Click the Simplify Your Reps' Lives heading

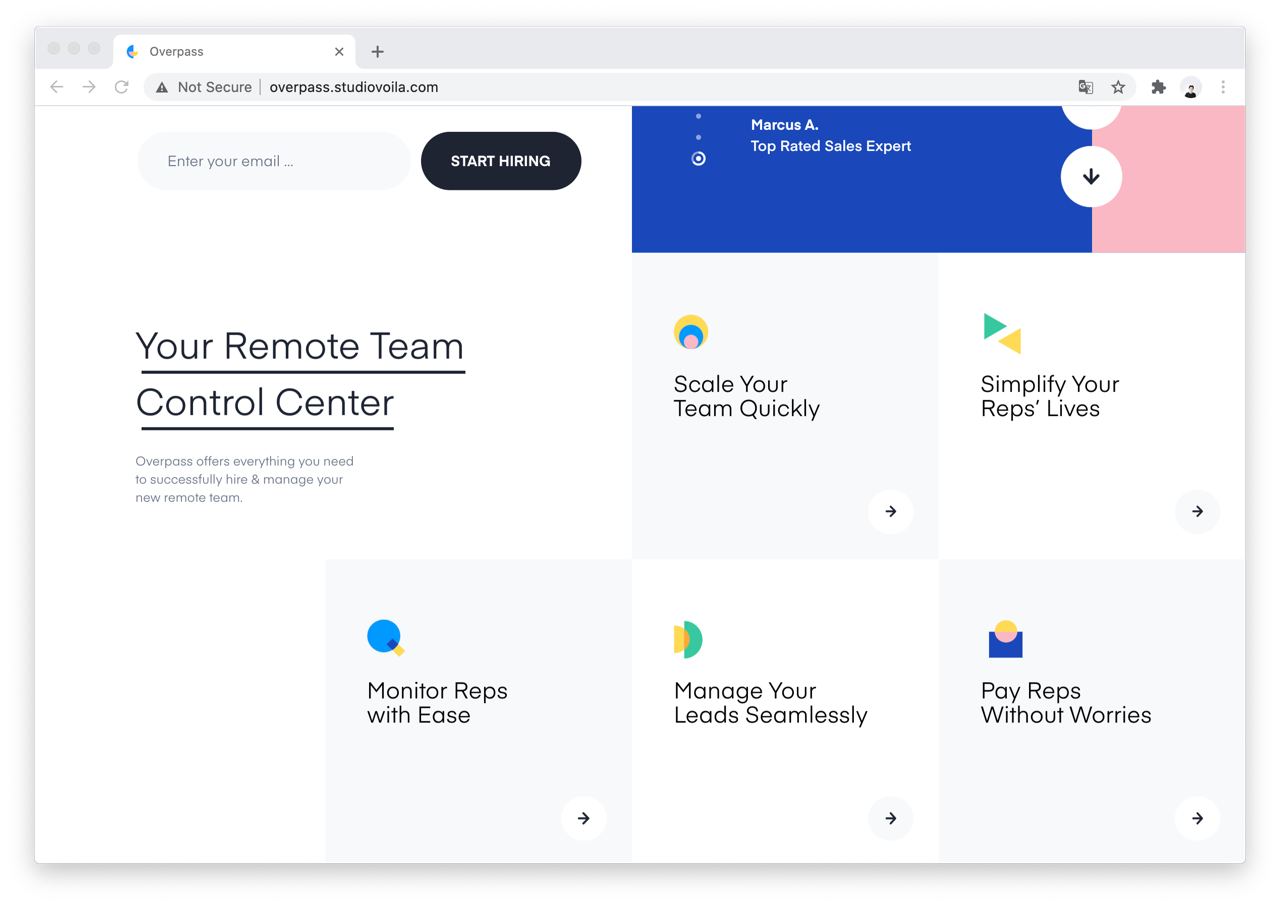[1050, 396]
